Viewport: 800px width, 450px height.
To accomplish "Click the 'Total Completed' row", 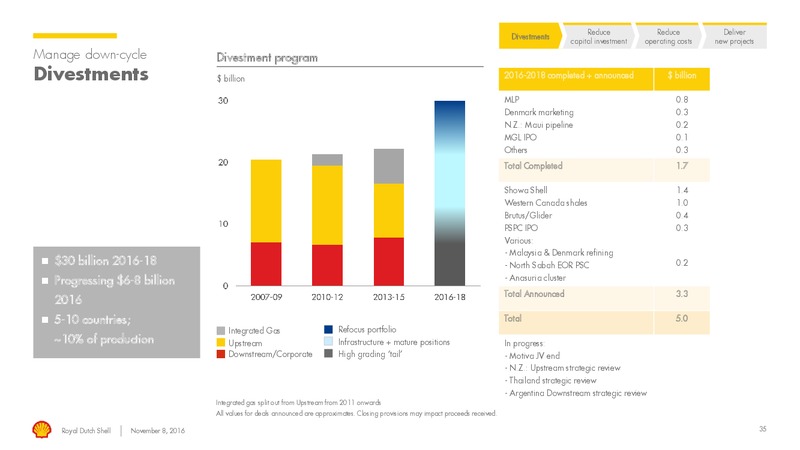I will coord(604,169).
